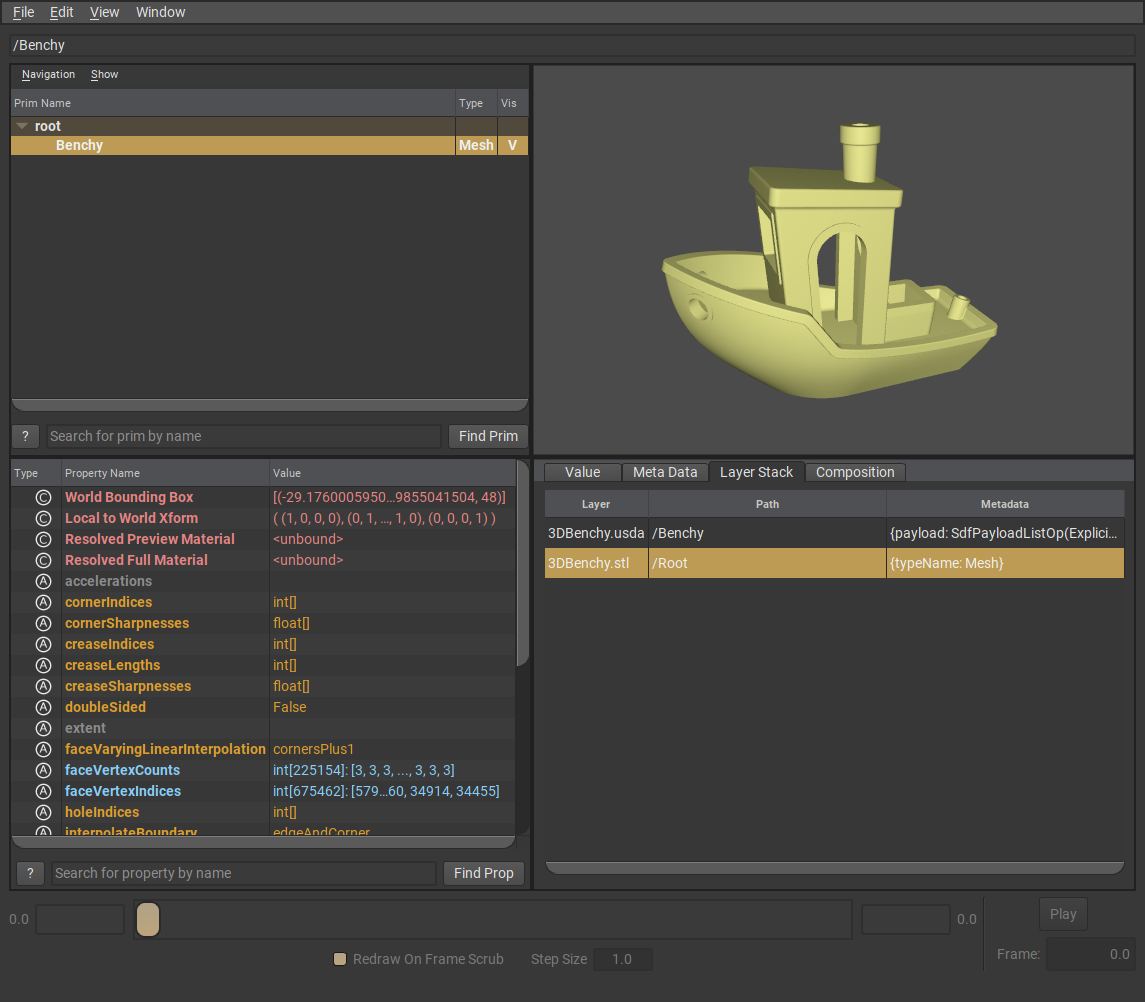Click the doubleSided attribute icon

44,708
